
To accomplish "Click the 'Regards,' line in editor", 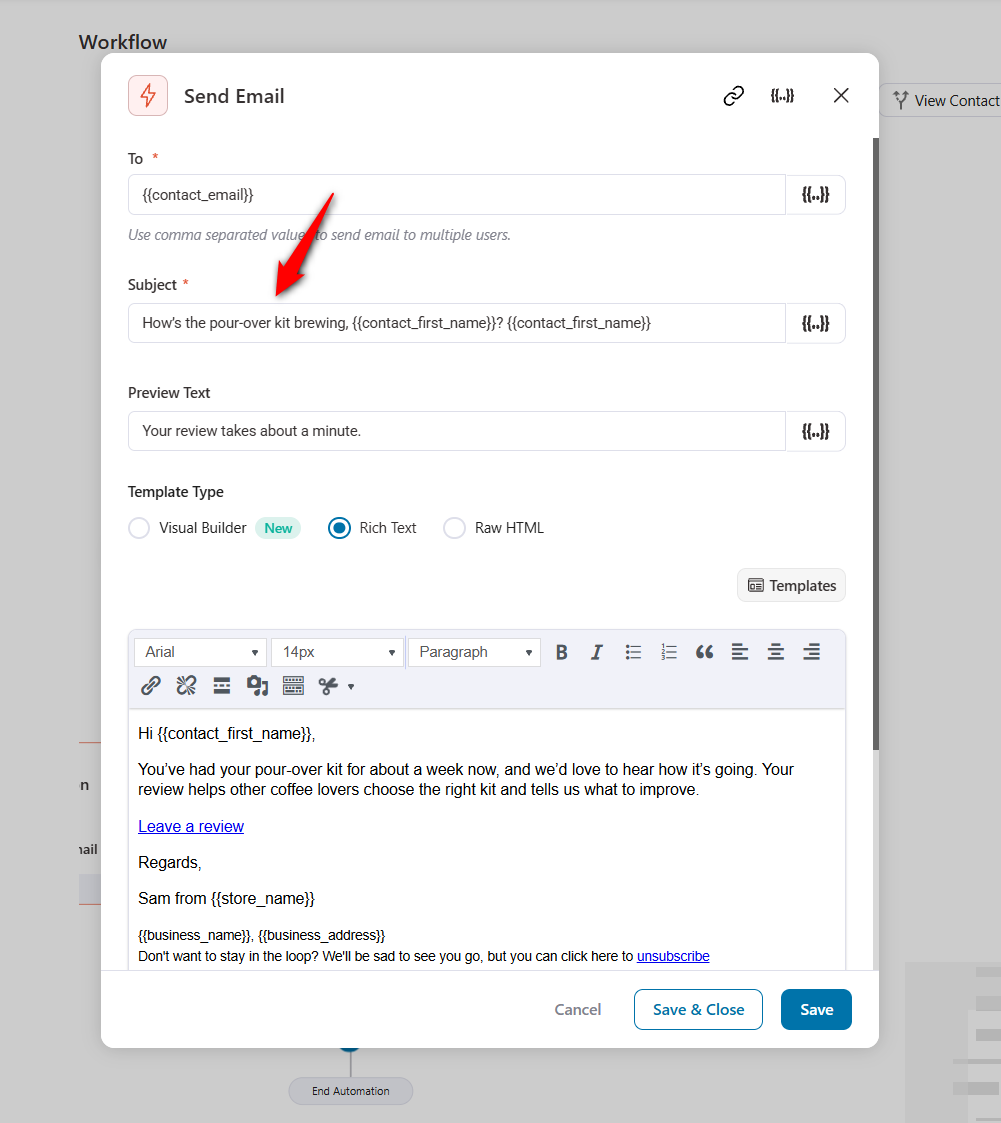I will point(170,862).
